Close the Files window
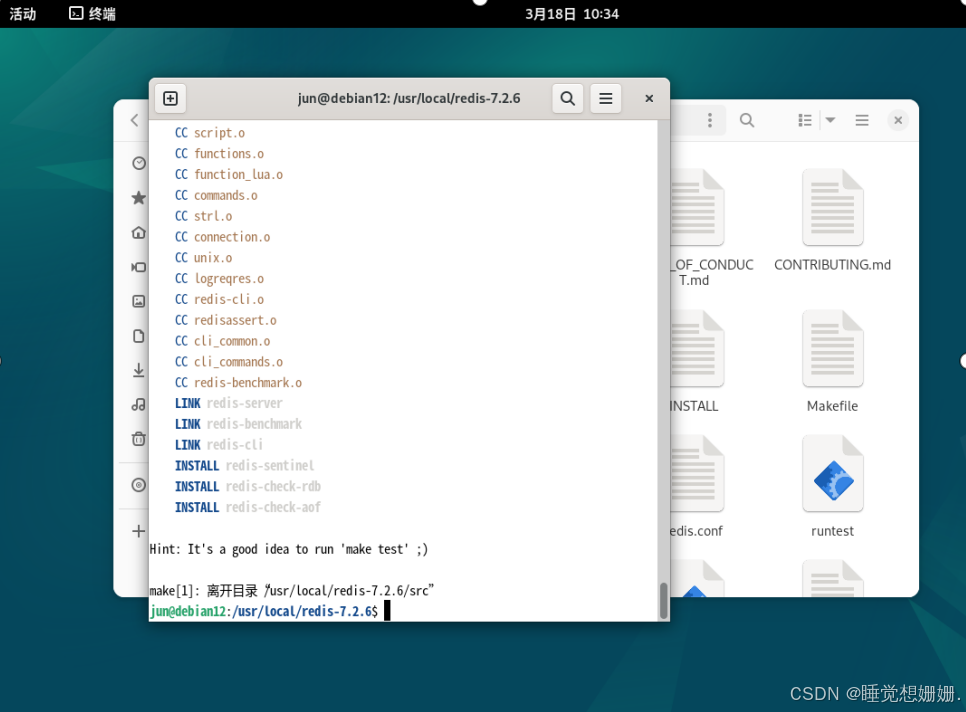 click(898, 120)
